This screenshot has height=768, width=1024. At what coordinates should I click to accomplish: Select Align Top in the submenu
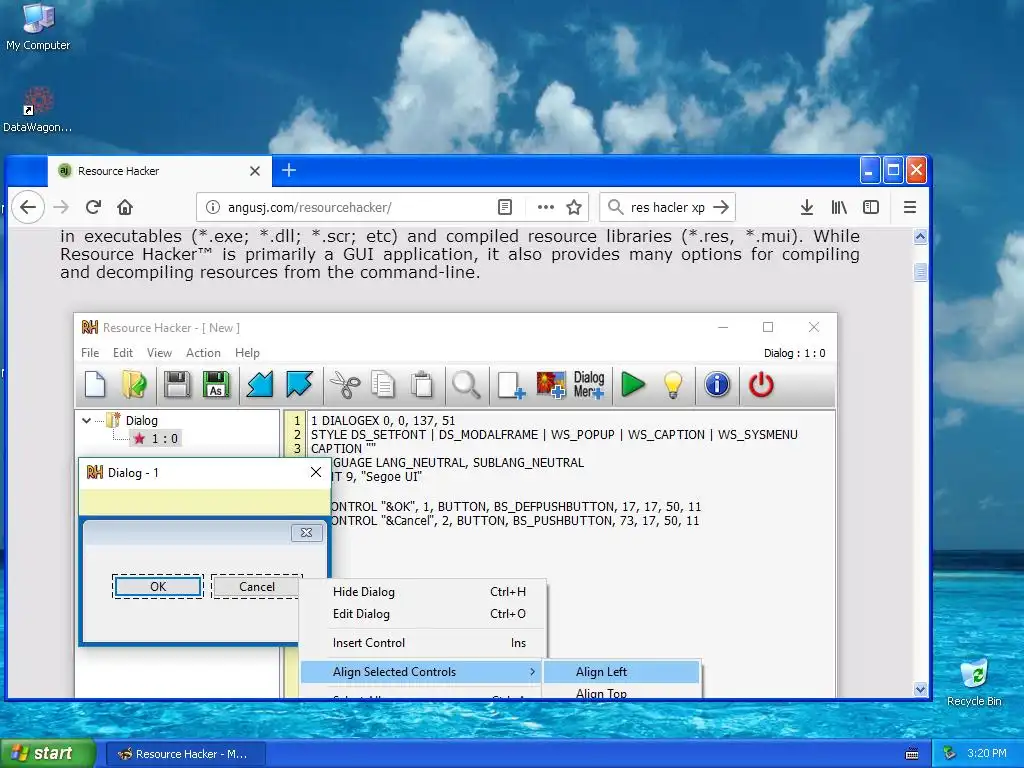[x=622, y=691]
